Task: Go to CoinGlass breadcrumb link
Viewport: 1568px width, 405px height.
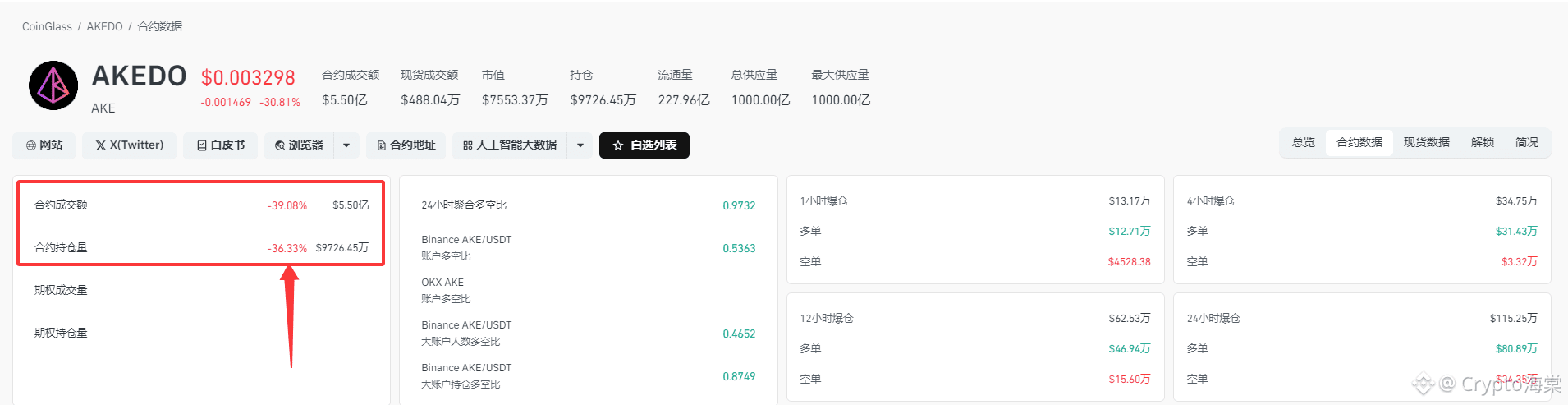Action: (x=47, y=27)
